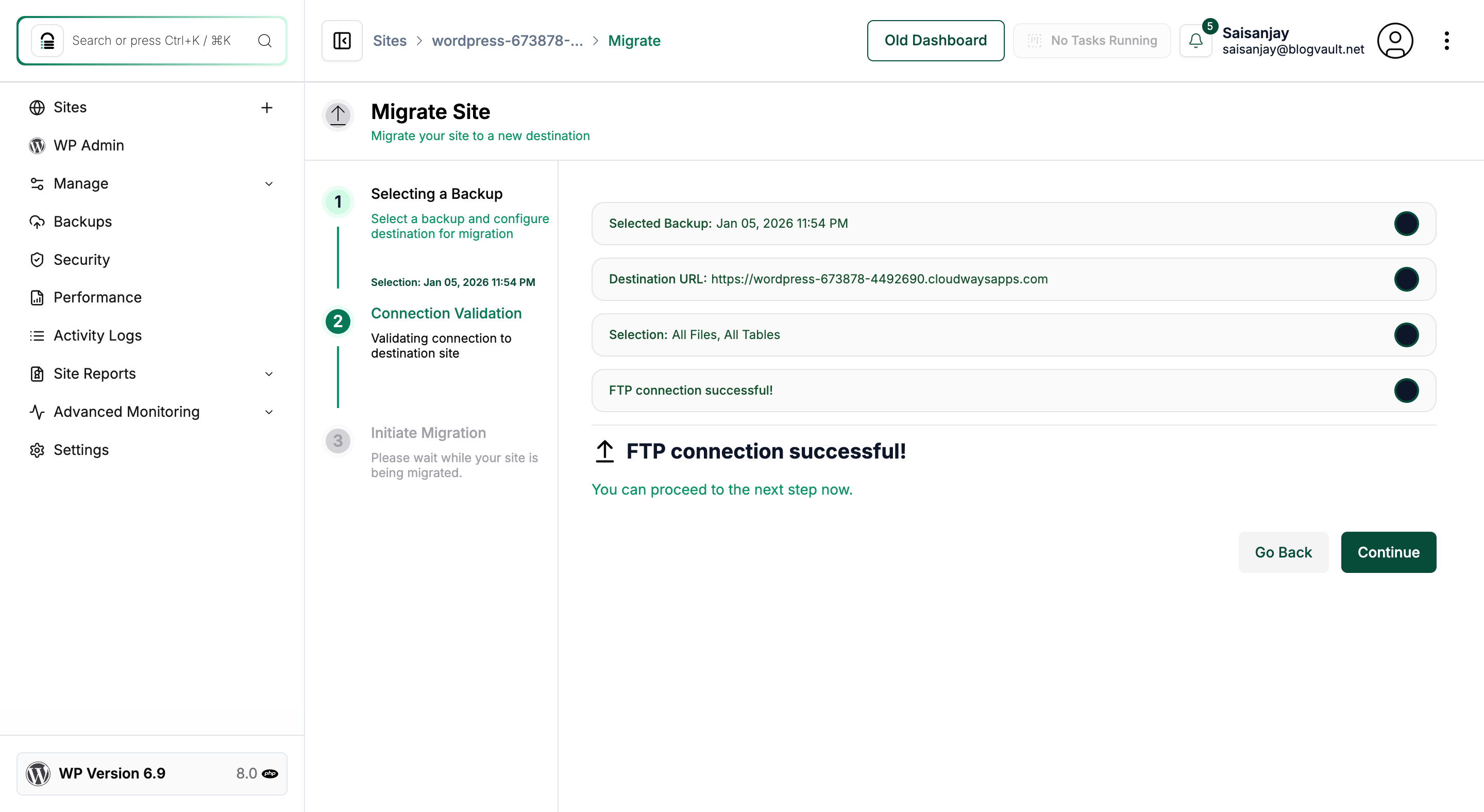View Activity Logs
Image resolution: width=1484 pixels, height=812 pixels.
point(97,335)
